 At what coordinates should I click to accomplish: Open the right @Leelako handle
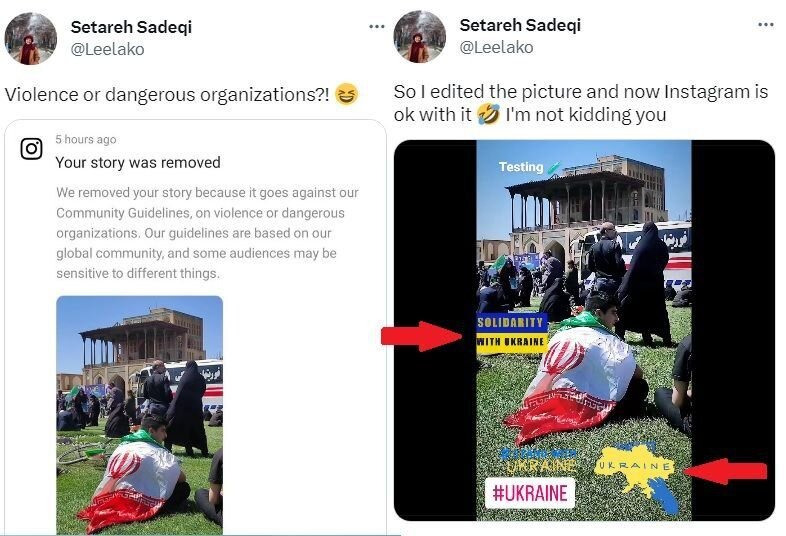[496, 47]
